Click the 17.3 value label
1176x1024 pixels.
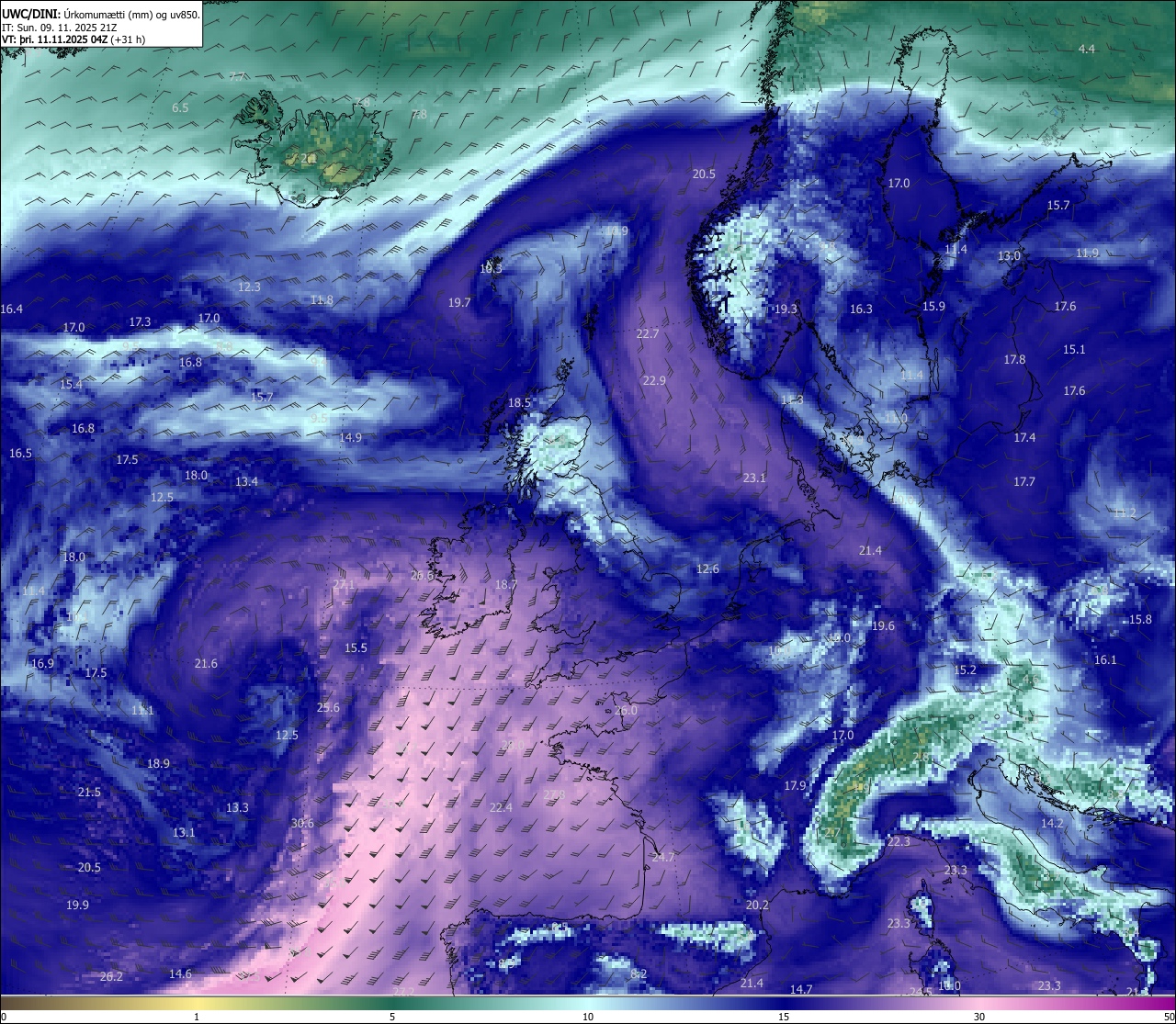(140, 322)
